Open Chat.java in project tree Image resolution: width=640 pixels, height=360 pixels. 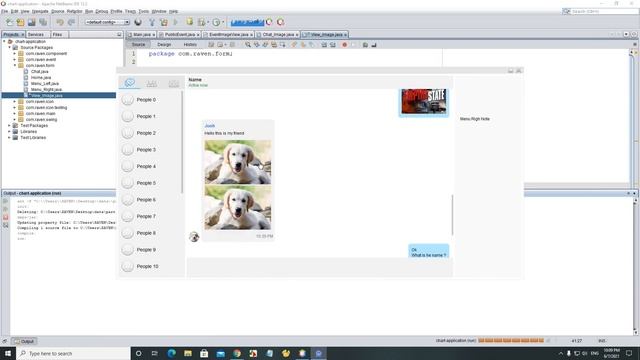(40, 71)
